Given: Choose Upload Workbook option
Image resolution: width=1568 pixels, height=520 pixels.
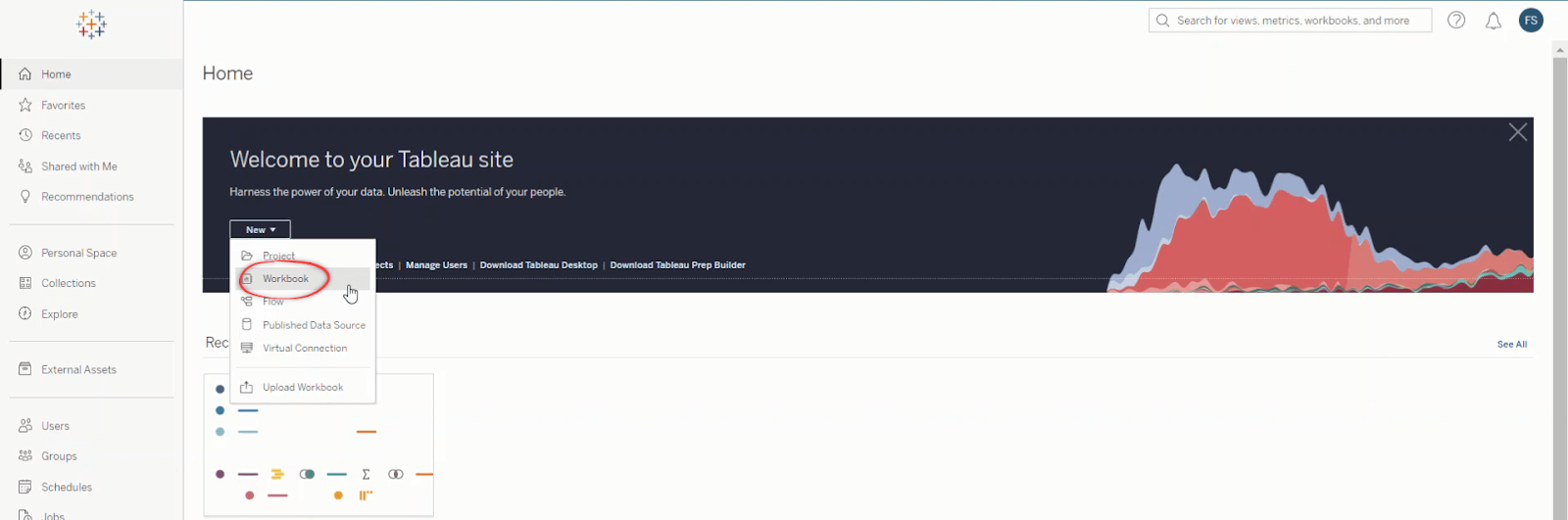Looking at the screenshot, I should 303,387.
